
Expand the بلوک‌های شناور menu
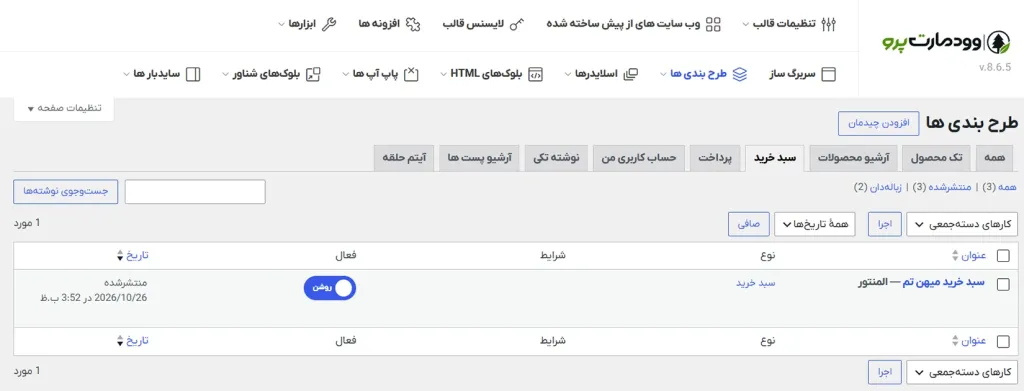click(x=225, y=74)
